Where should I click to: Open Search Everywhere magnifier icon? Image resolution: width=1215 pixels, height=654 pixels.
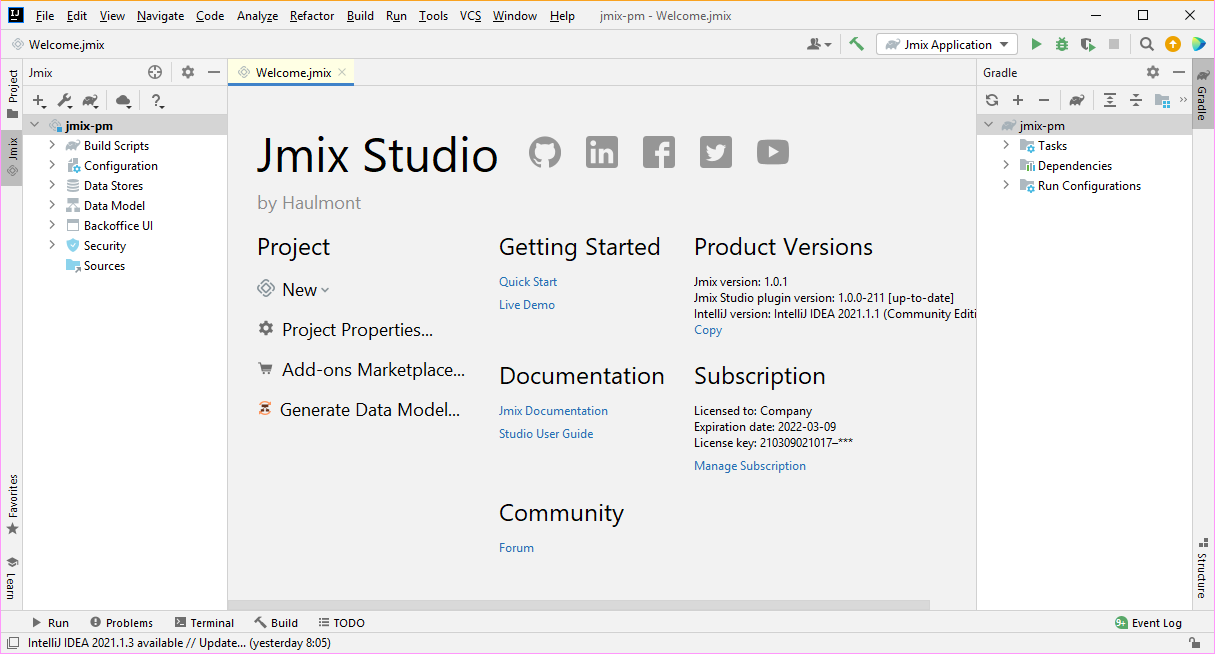click(1147, 44)
